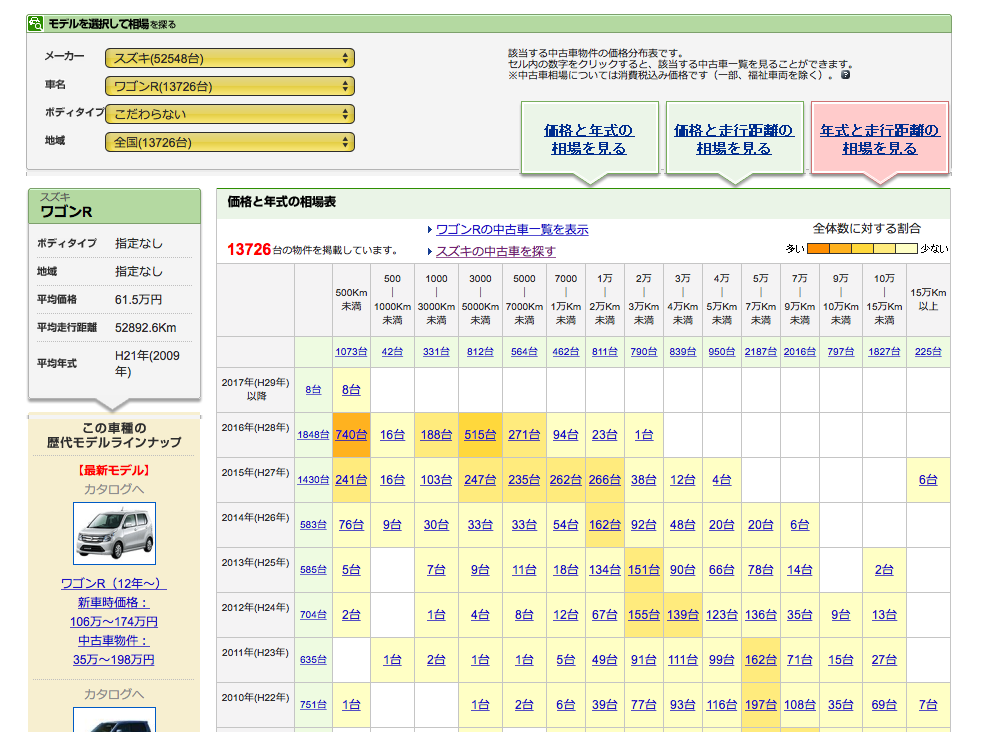The image size is (993, 732).
Task: Open the 車名 dropdown showing ワゴンR(13726台)
Action: pos(230,86)
